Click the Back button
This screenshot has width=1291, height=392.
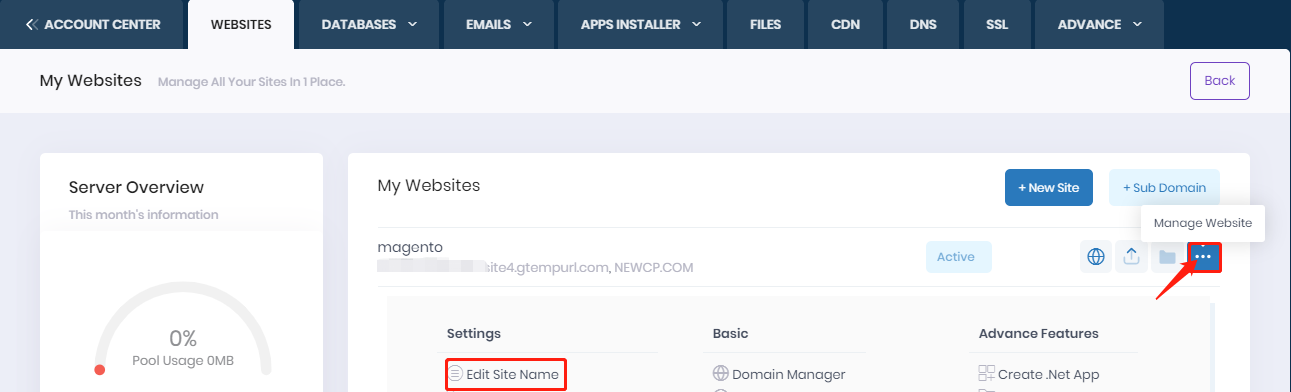[1219, 81]
